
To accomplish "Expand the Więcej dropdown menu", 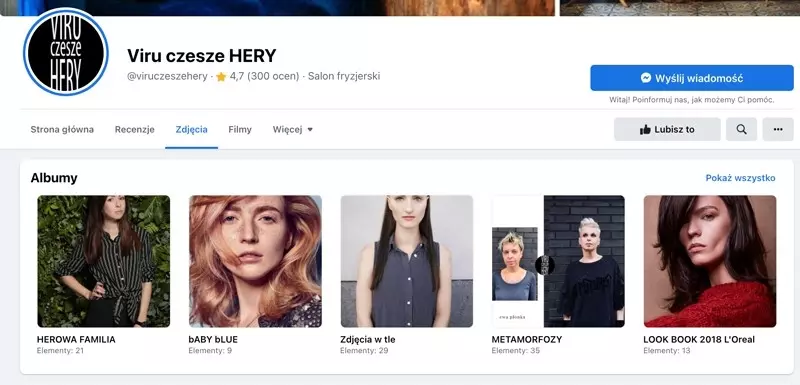I will point(293,130).
